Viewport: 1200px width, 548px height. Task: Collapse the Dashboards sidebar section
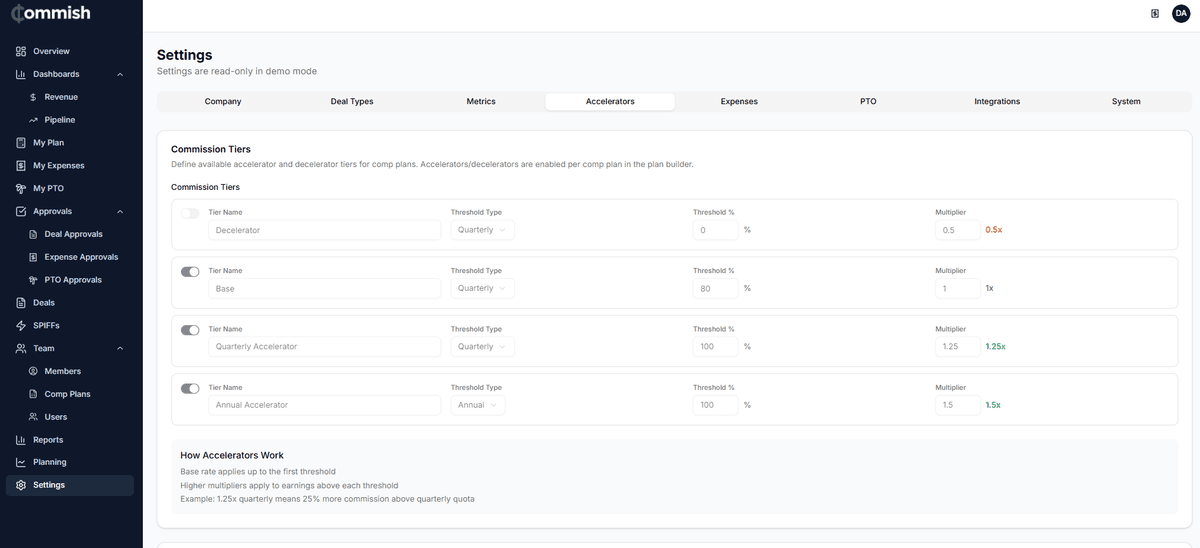pos(120,74)
